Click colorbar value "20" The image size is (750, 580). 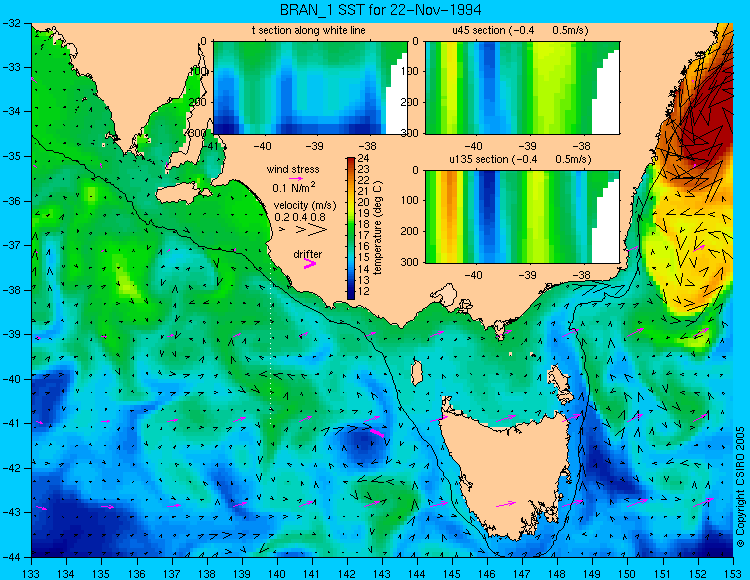(x=364, y=202)
